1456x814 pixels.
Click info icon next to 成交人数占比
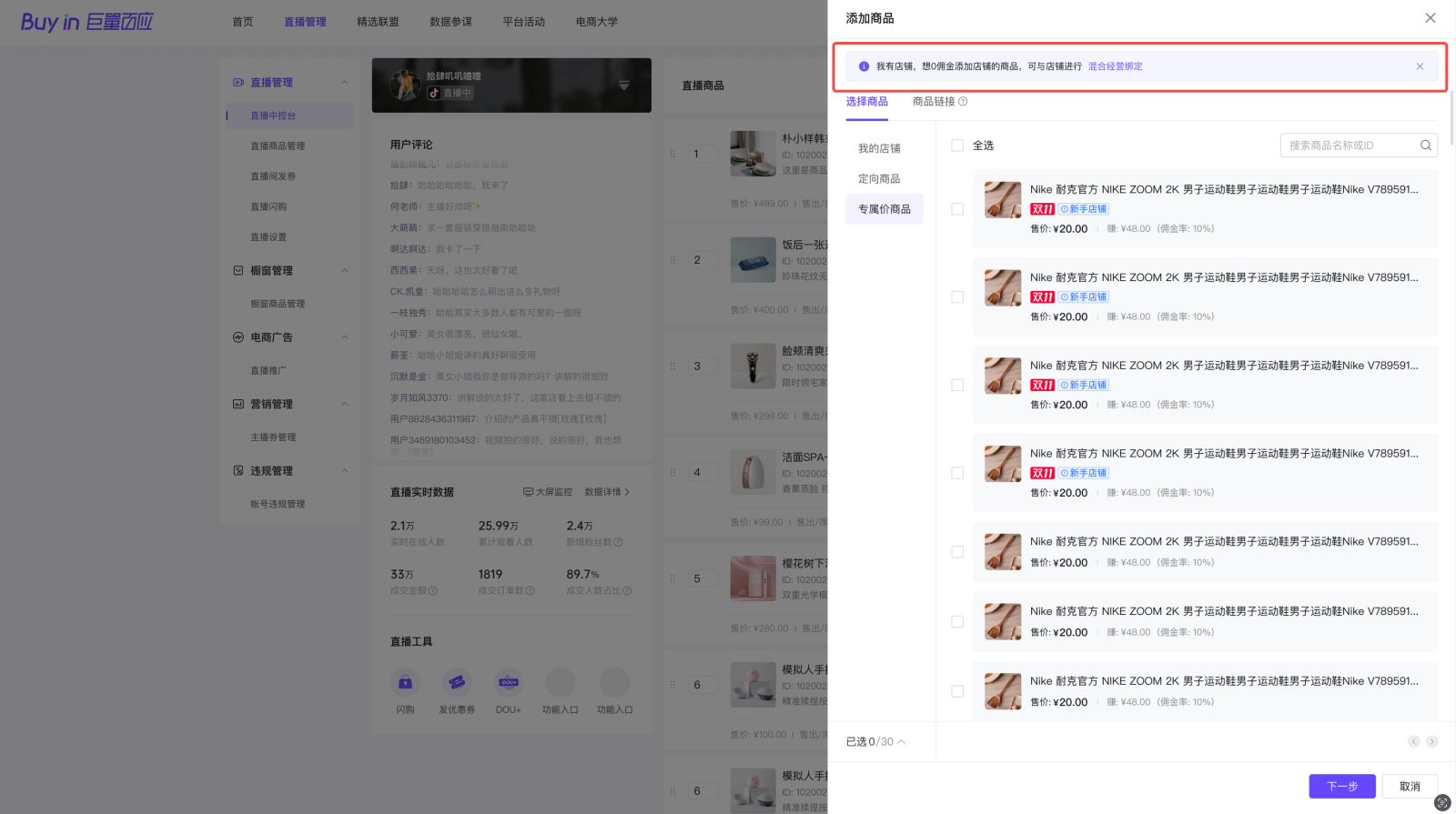628,591
